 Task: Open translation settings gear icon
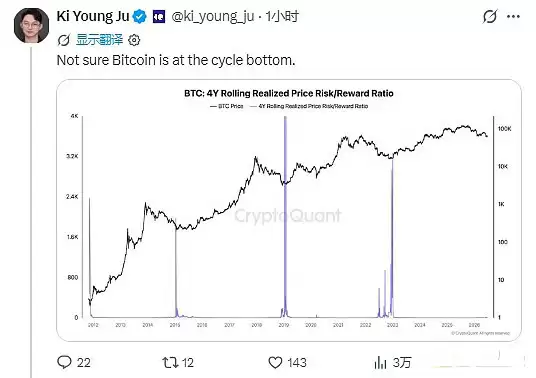(134, 40)
